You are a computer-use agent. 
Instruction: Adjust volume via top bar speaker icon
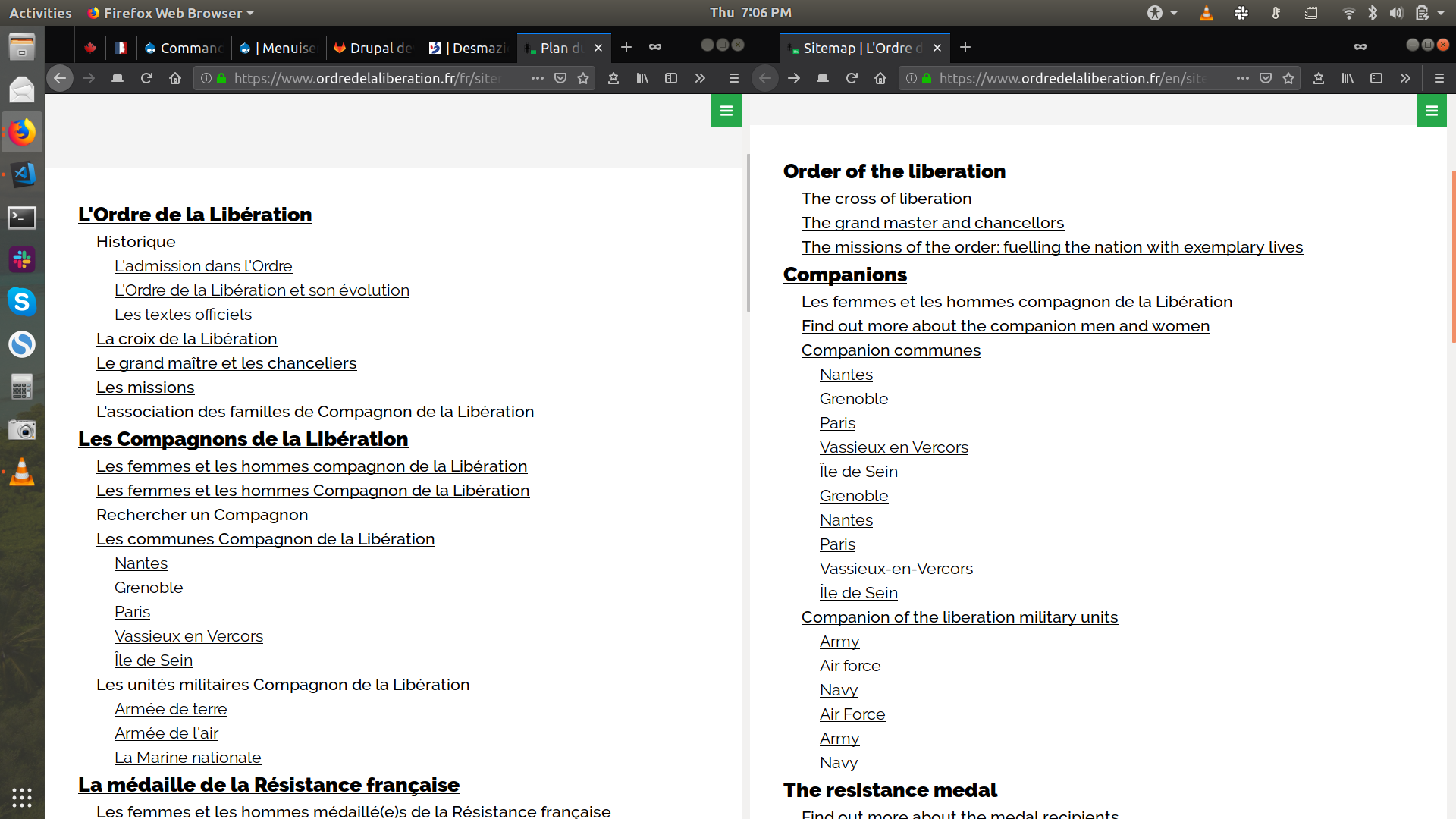click(x=1396, y=13)
